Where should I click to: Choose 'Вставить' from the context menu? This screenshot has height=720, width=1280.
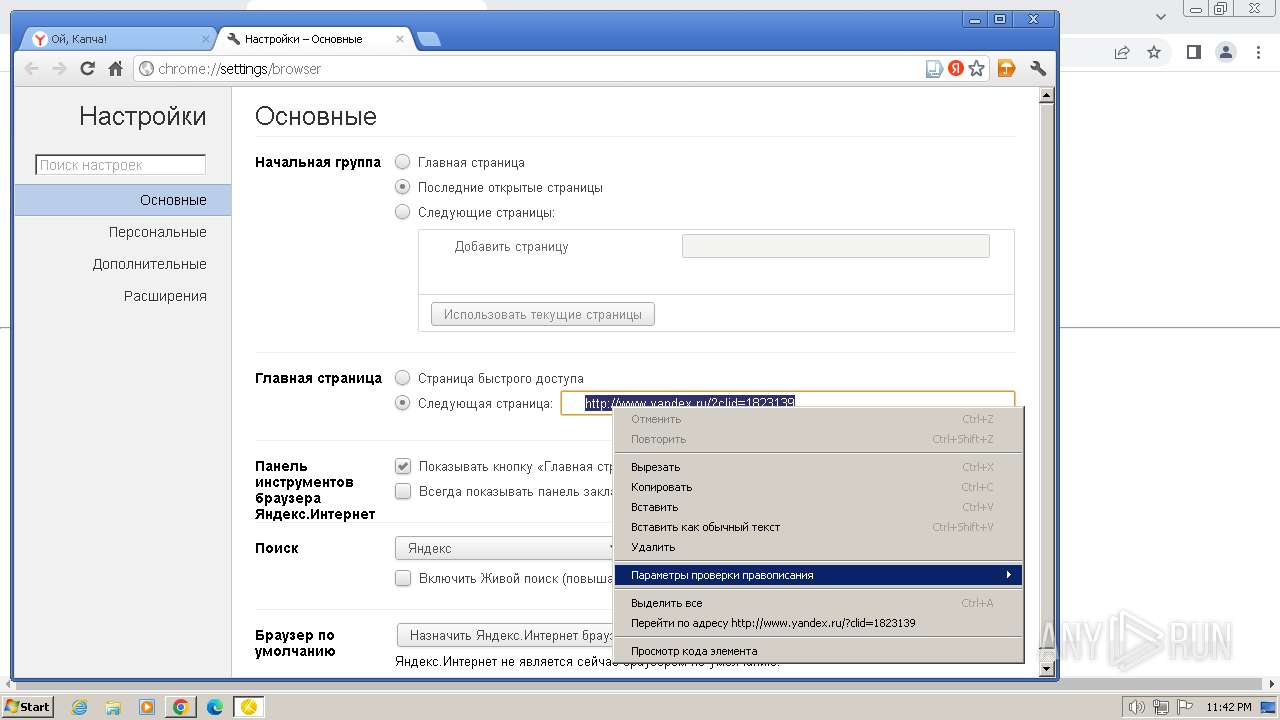[818, 507]
